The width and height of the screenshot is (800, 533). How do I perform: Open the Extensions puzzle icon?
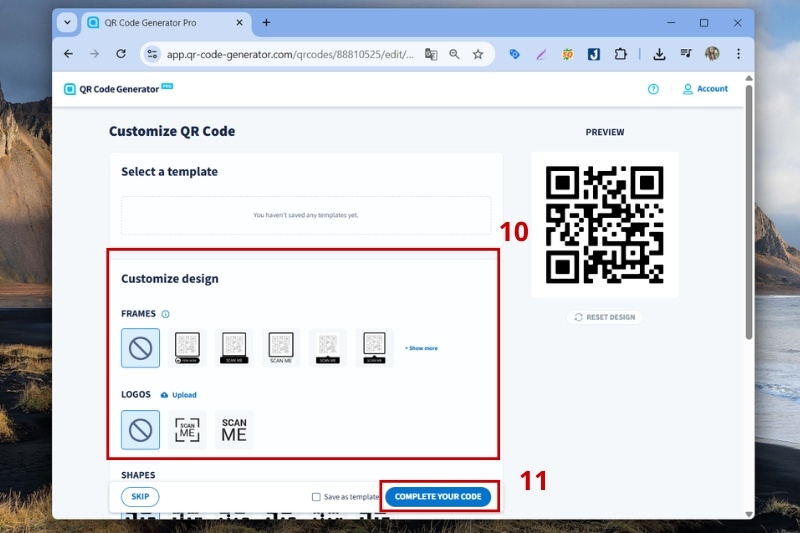tap(620, 54)
